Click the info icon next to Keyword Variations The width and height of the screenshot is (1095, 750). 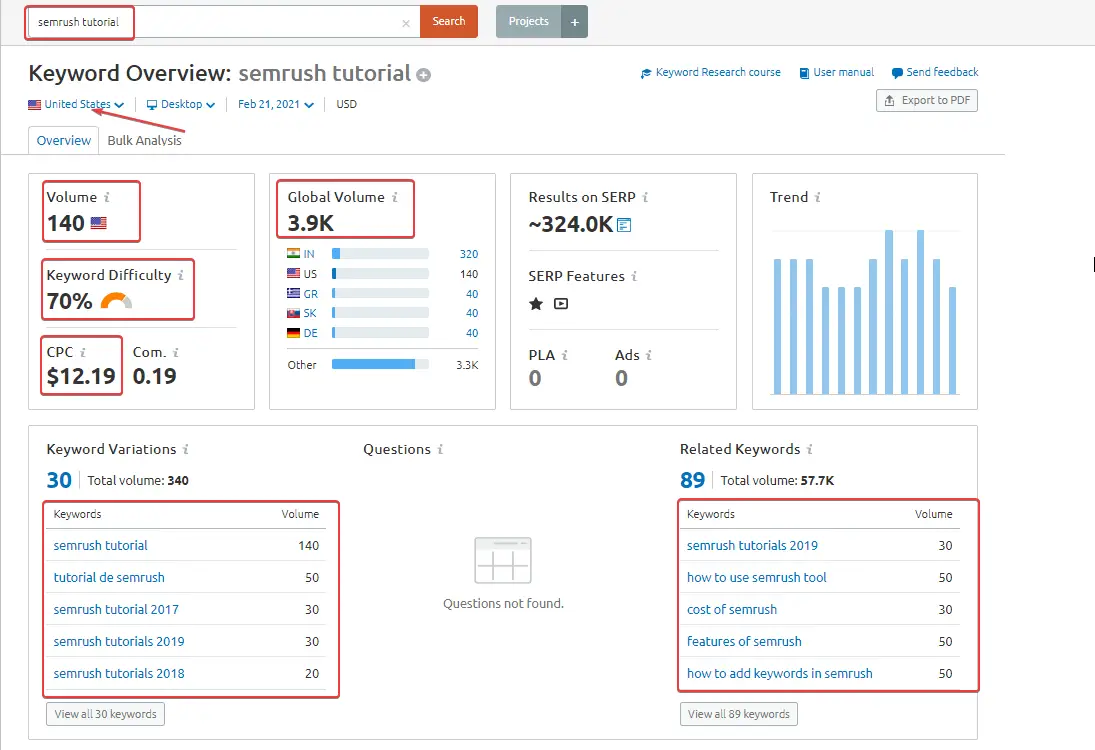186,450
